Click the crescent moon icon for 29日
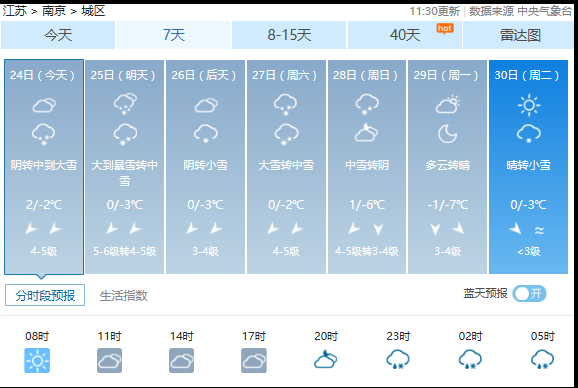The image size is (578, 388). [448, 133]
